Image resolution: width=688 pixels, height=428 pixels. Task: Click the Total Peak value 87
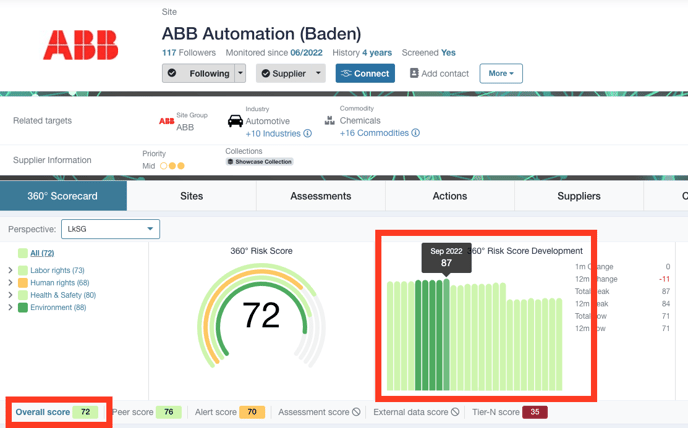coord(666,291)
